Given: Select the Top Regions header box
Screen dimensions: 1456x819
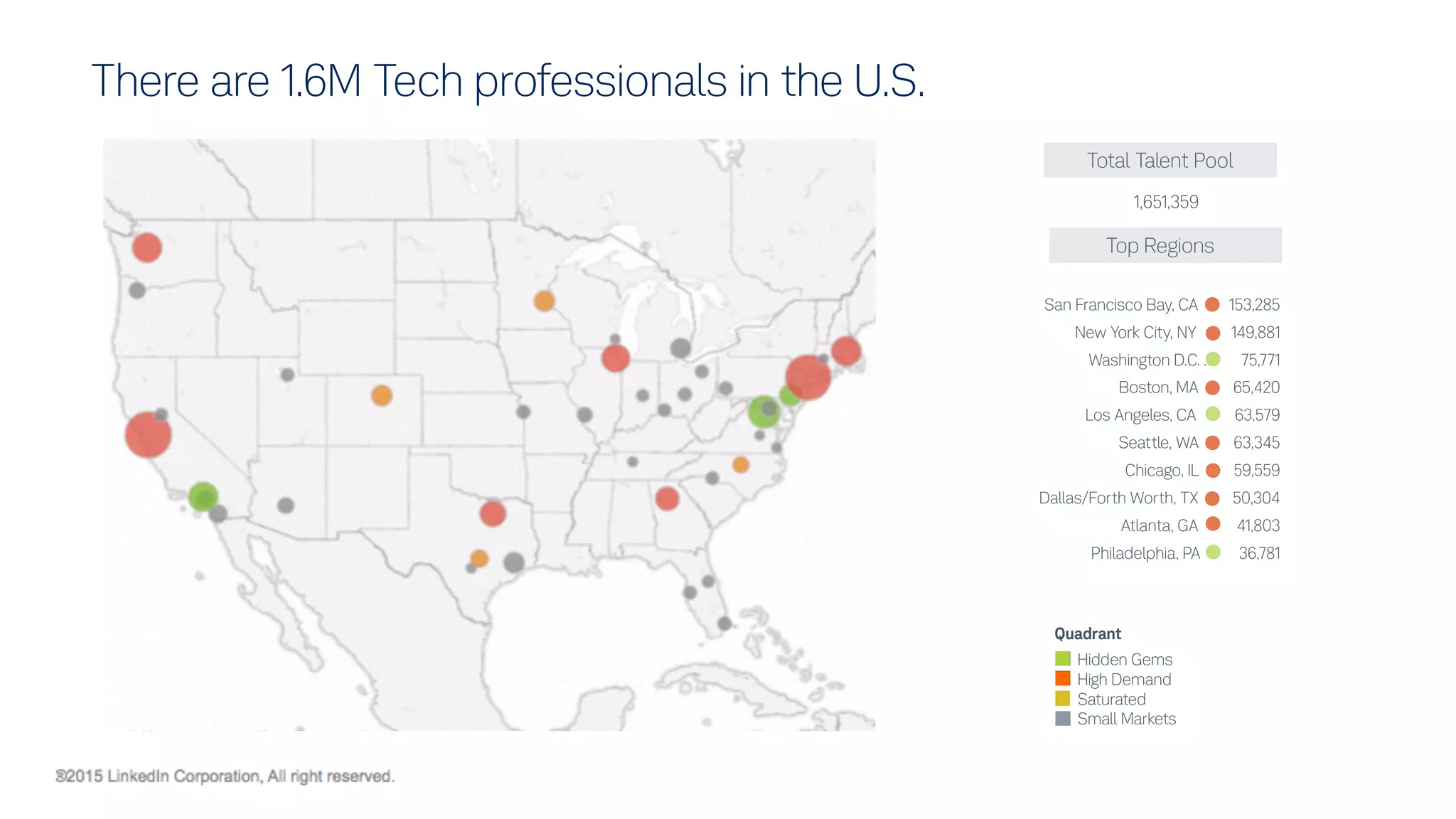Looking at the screenshot, I should click(x=1165, y=245).
